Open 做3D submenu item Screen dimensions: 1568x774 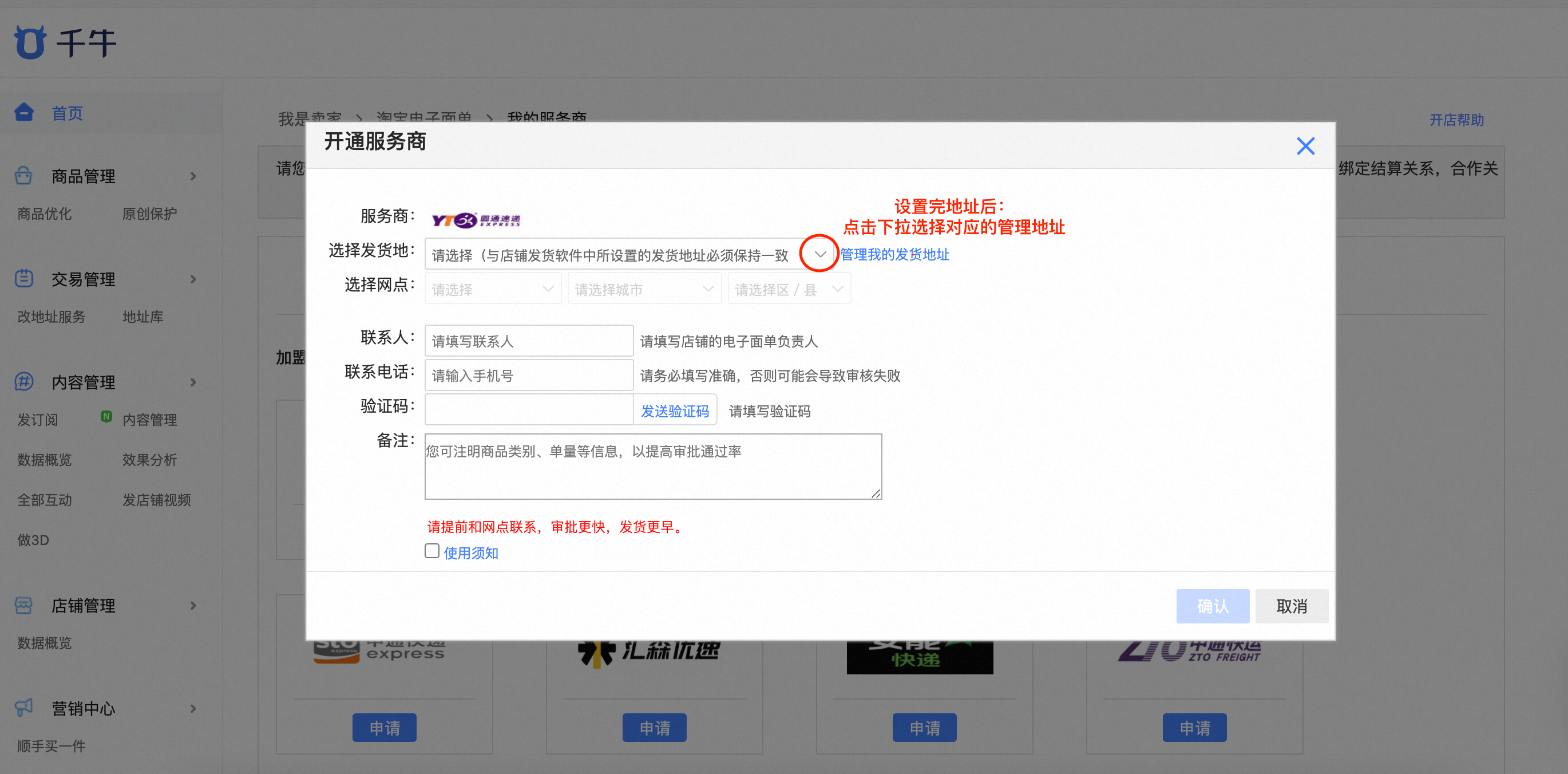coord(33,540)
